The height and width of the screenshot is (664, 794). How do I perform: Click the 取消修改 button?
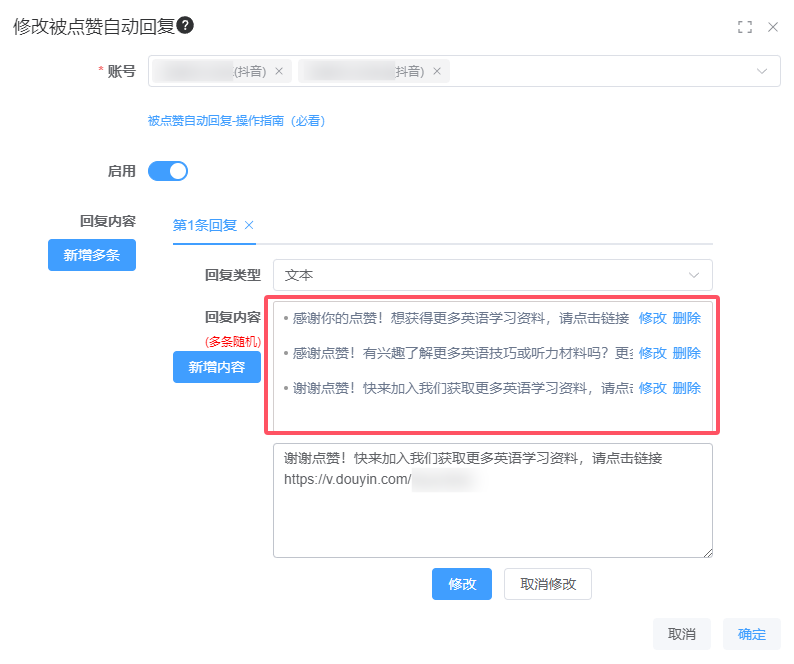tap(548, 584)
